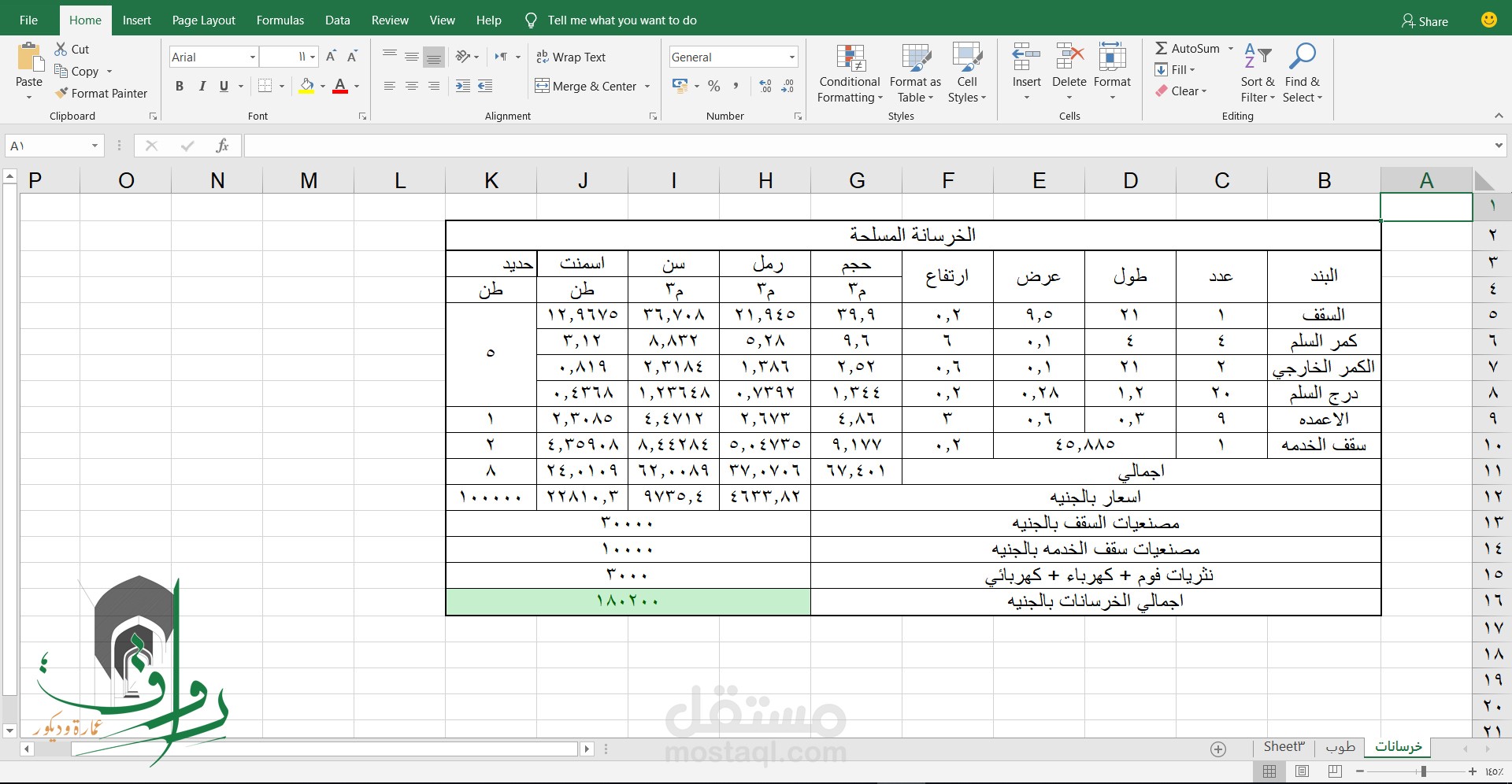
Task: Apply the Comma Style format
Action: pyautogui.click(x=736, y=86)
